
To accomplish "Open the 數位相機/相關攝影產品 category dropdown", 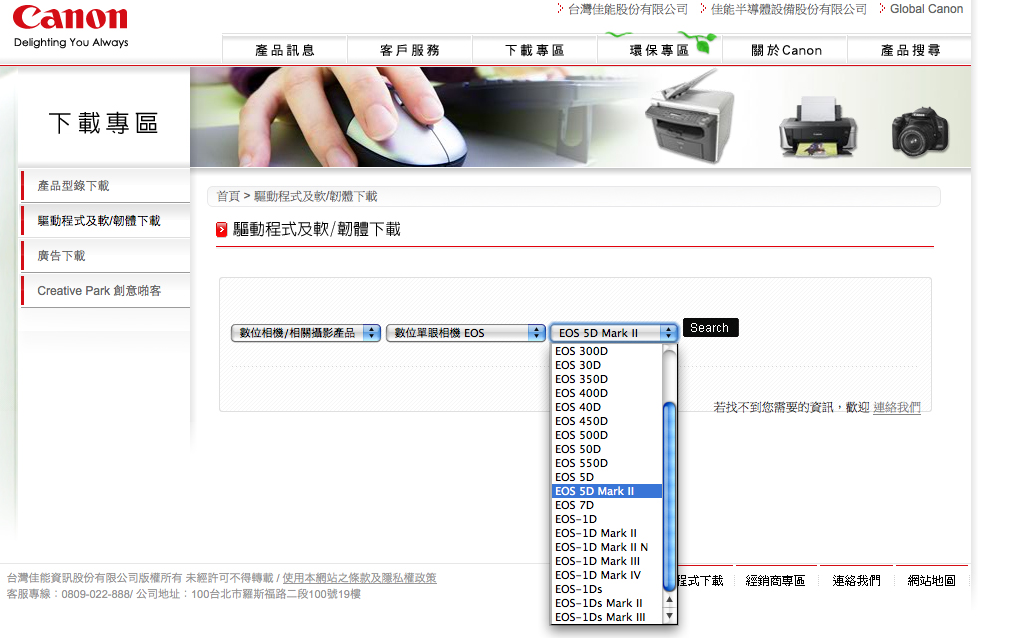I will coord(306,333).
